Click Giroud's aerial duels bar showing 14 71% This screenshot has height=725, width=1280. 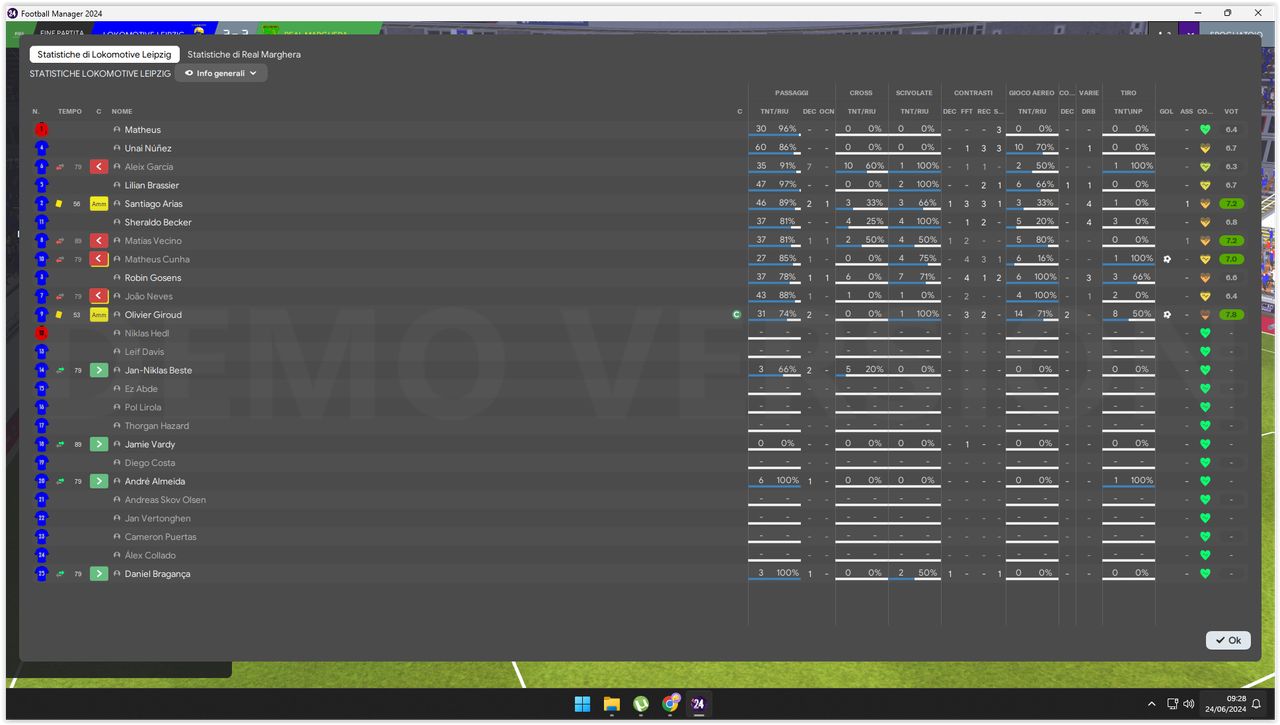click(x=1031, y=315)
